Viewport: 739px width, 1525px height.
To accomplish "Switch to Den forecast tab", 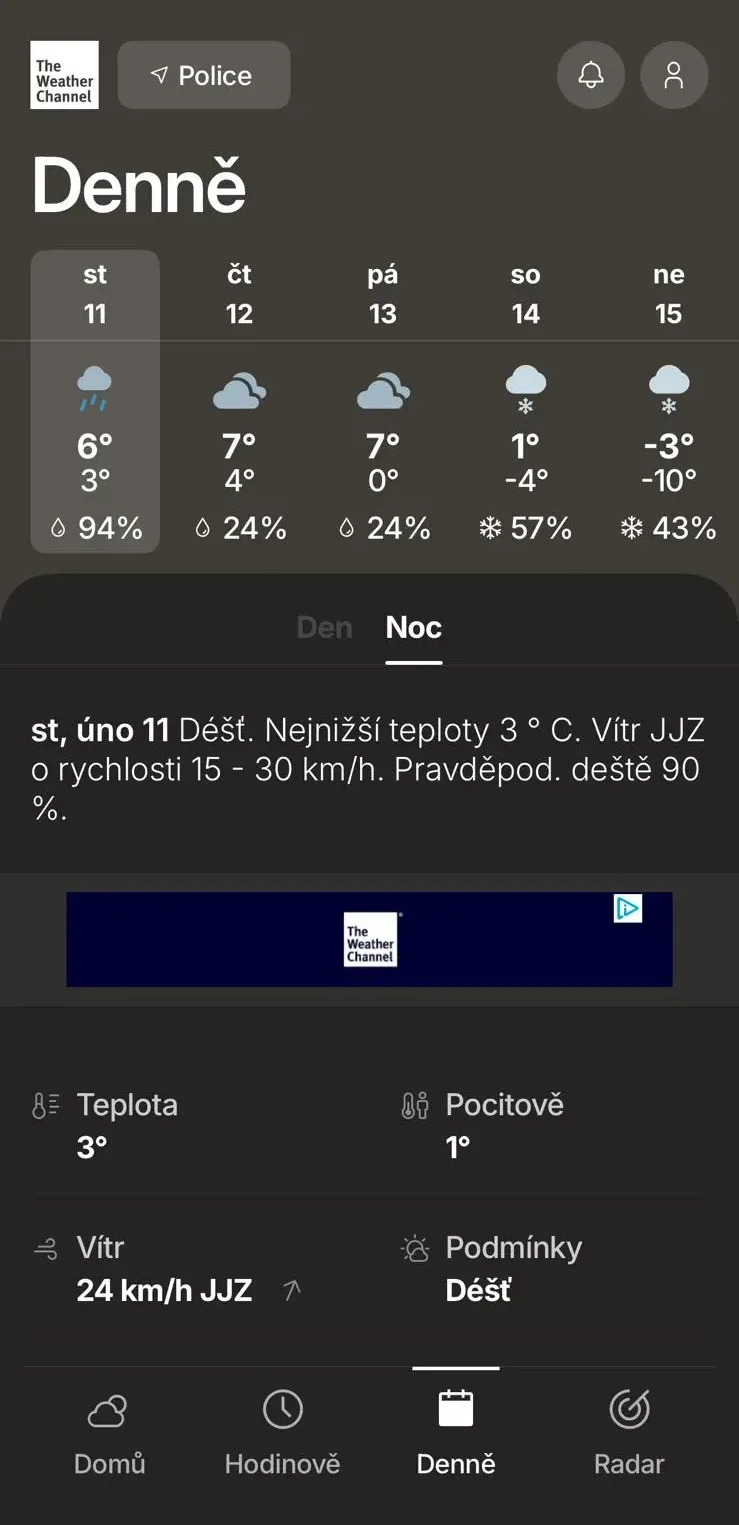I will [x=325, y=627].
